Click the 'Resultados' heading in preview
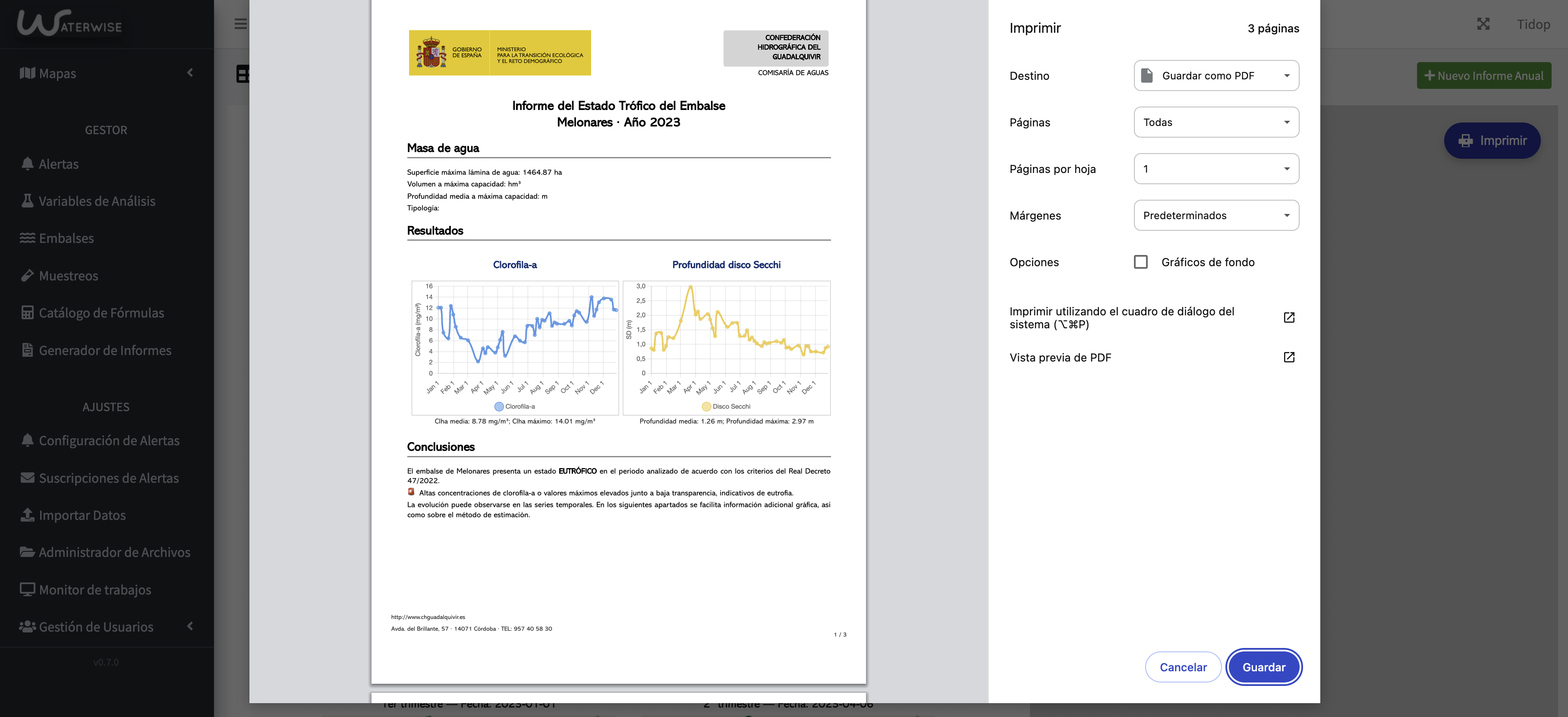This screenshot has width=1568, height=717. [x=435, y=231]
